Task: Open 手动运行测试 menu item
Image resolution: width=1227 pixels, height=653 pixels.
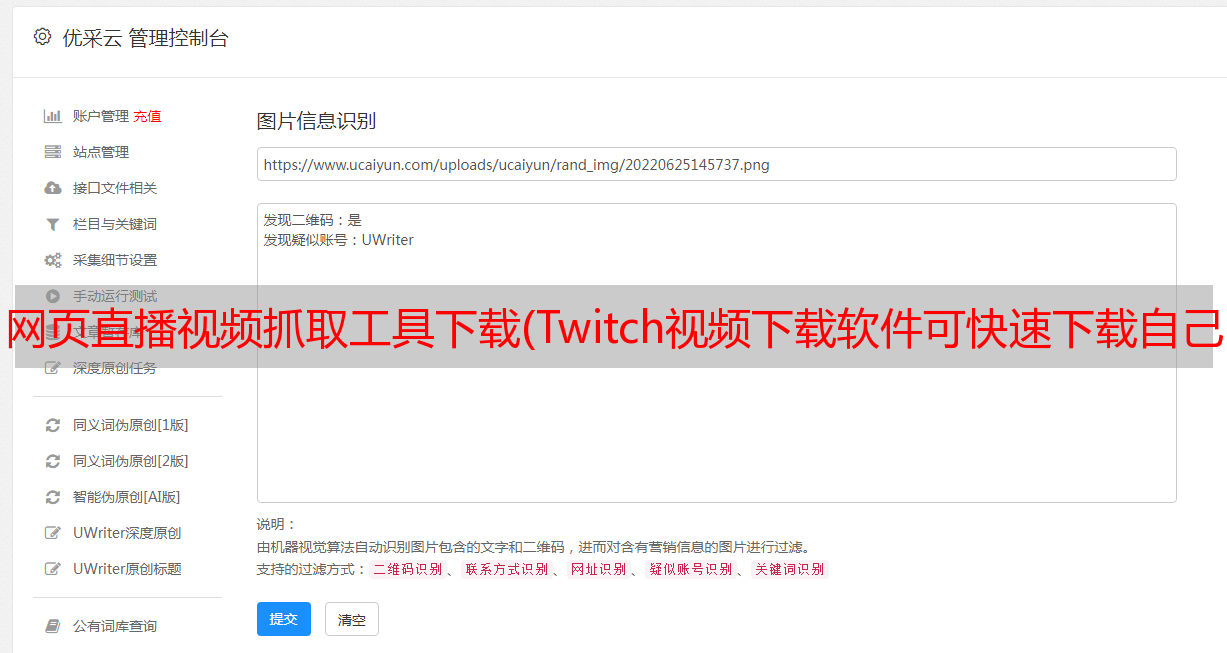Action: pyautogui.click(x=115, y=296)
